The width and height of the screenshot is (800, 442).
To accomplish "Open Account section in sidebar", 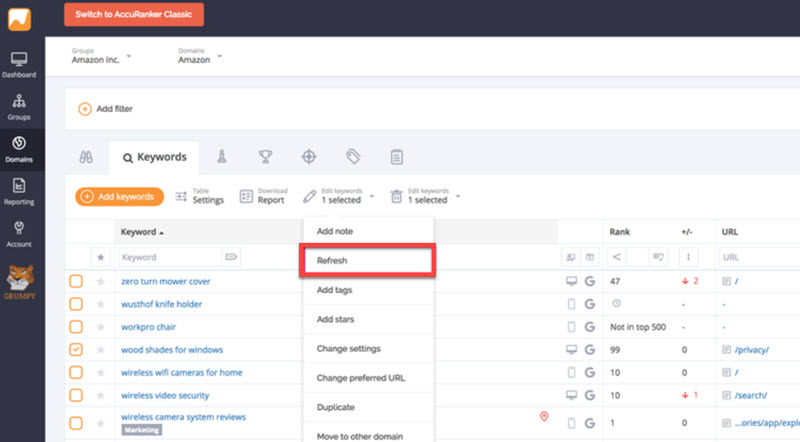I will (18, 233).
